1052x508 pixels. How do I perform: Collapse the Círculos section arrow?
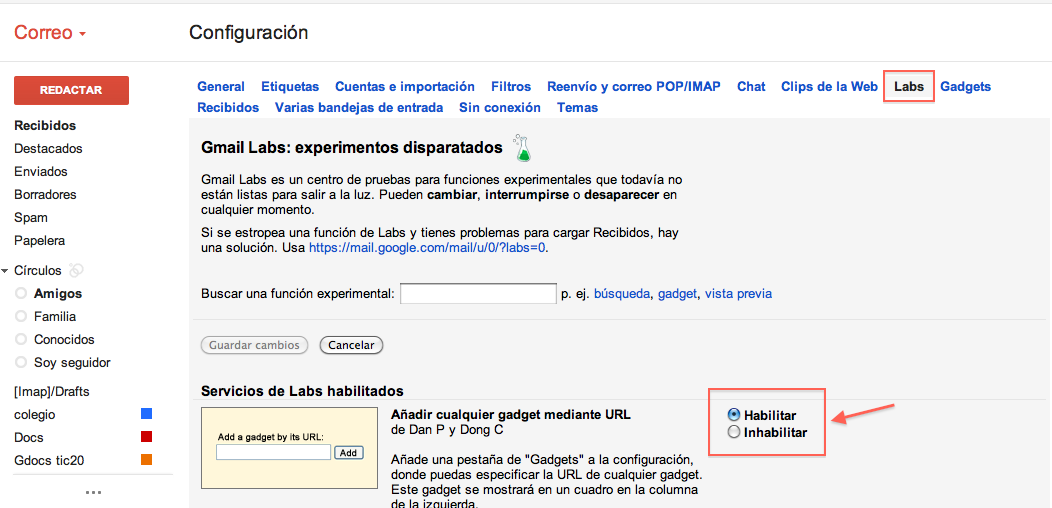(5, 271)
